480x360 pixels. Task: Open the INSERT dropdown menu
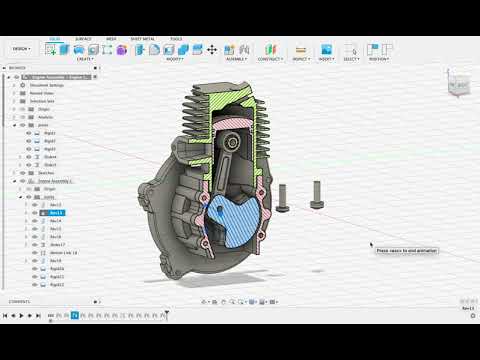coord(326,59)
